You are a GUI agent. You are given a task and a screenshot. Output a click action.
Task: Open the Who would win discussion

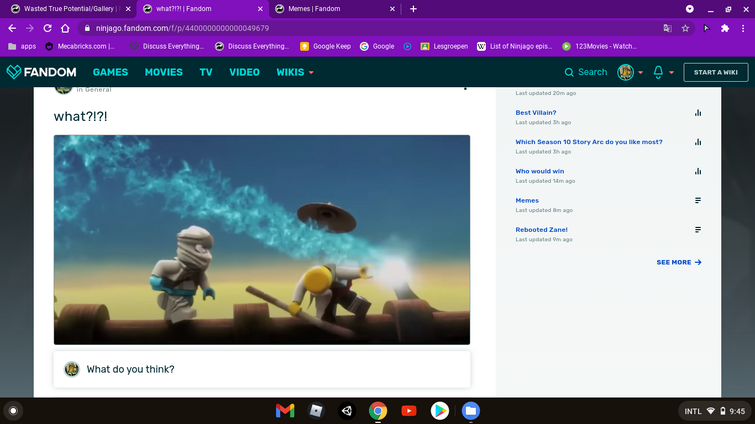tap(539, 171)
